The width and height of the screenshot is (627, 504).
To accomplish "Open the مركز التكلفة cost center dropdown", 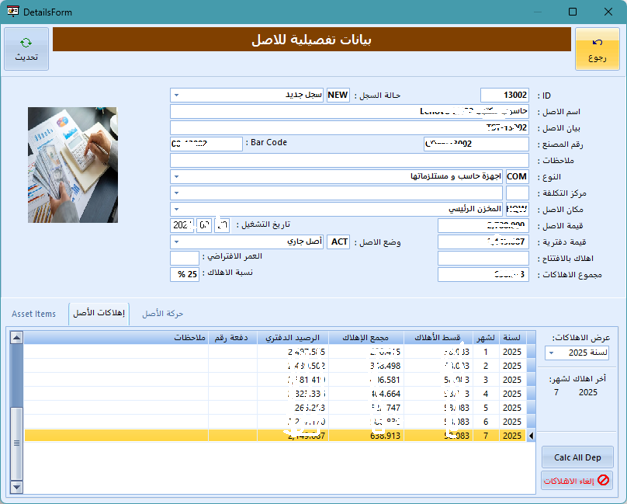I will click(x=176, y=193).
